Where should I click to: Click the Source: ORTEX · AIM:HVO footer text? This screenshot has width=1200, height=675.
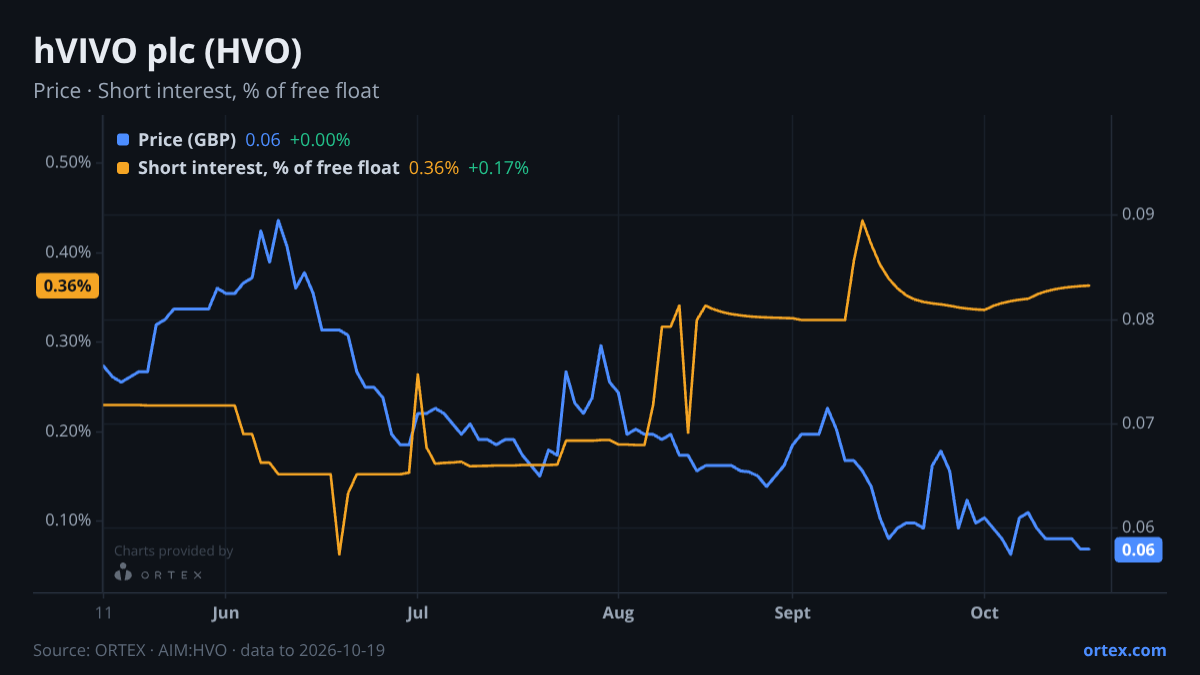tap(209, 650)
